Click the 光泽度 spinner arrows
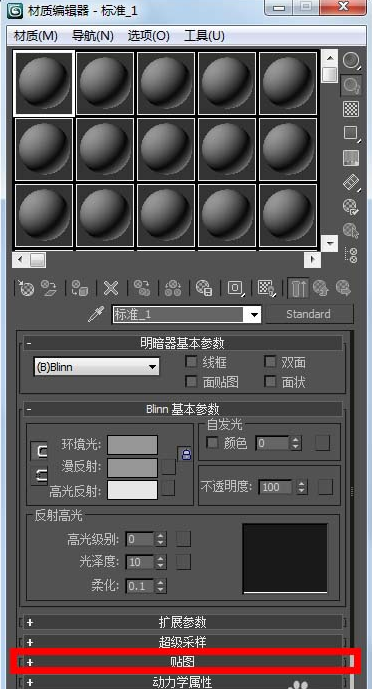The height and width of the screenshot is (689, 372). point(161,562)
